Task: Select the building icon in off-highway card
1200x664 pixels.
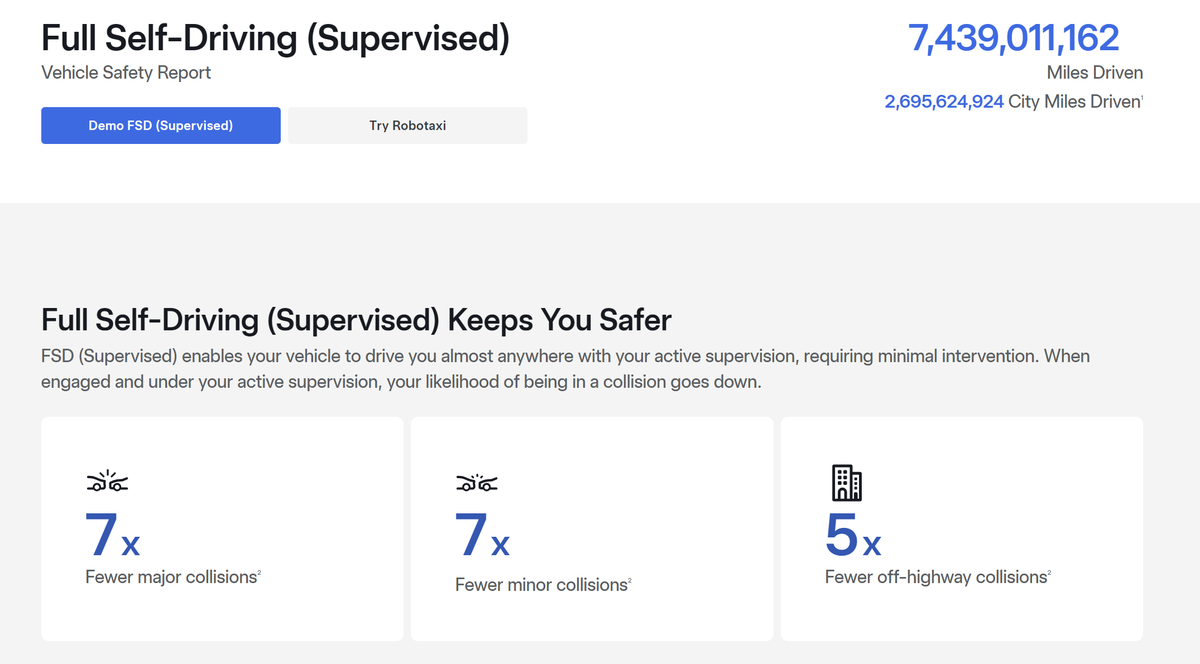Action: [847, 483]
